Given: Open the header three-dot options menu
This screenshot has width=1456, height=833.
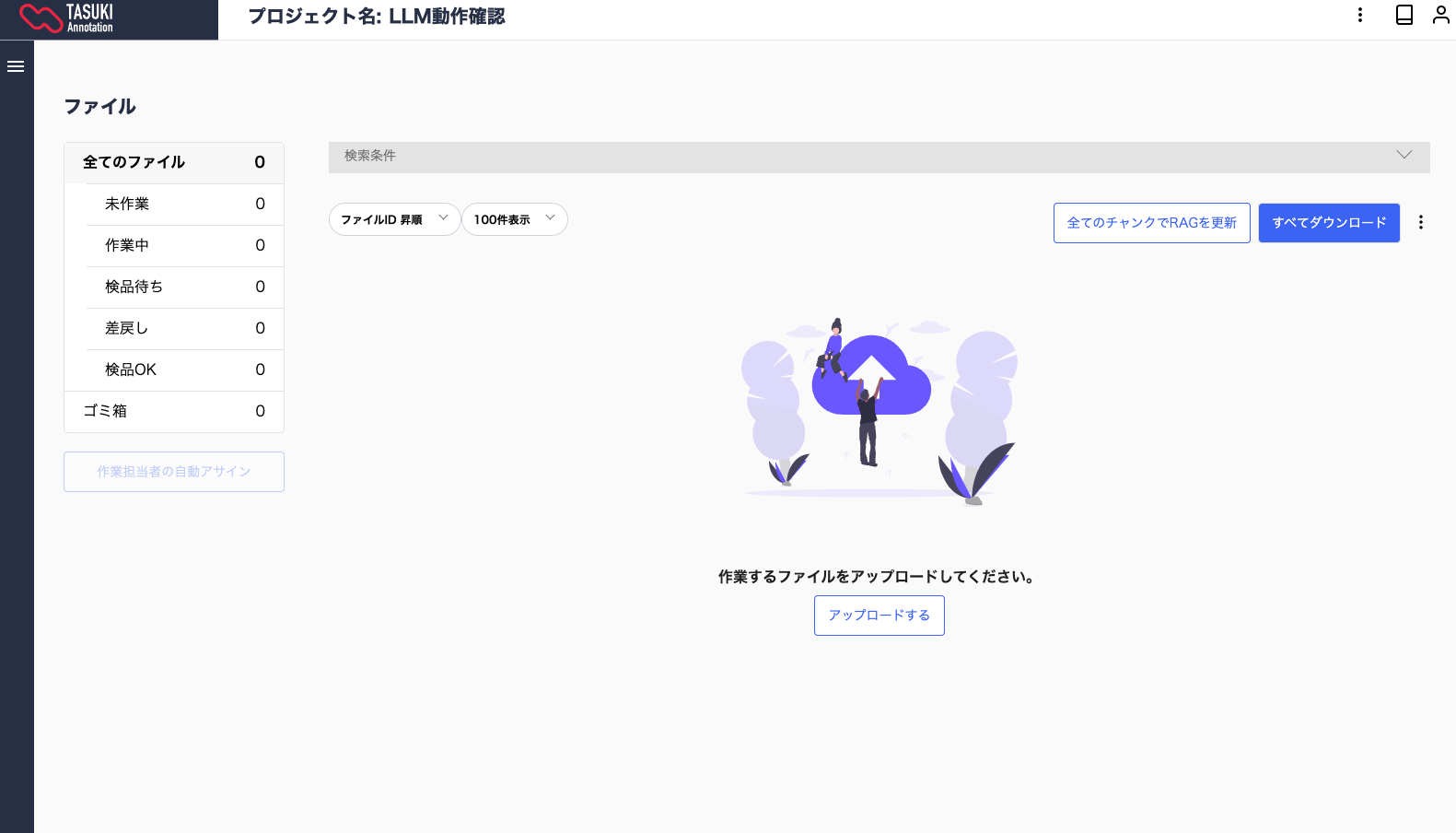Looking at the screenshot, I should click(x=1359, y=15).
